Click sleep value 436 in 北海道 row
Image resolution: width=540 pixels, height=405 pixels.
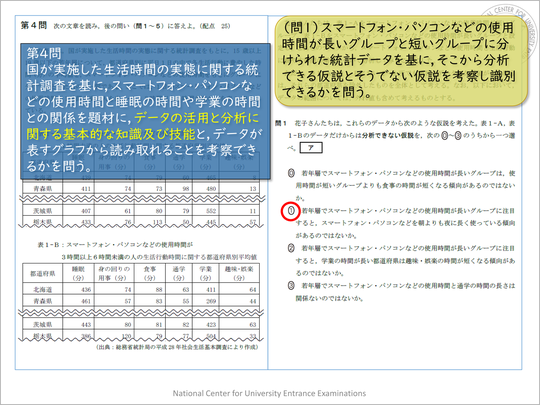[x=86, y=290]
